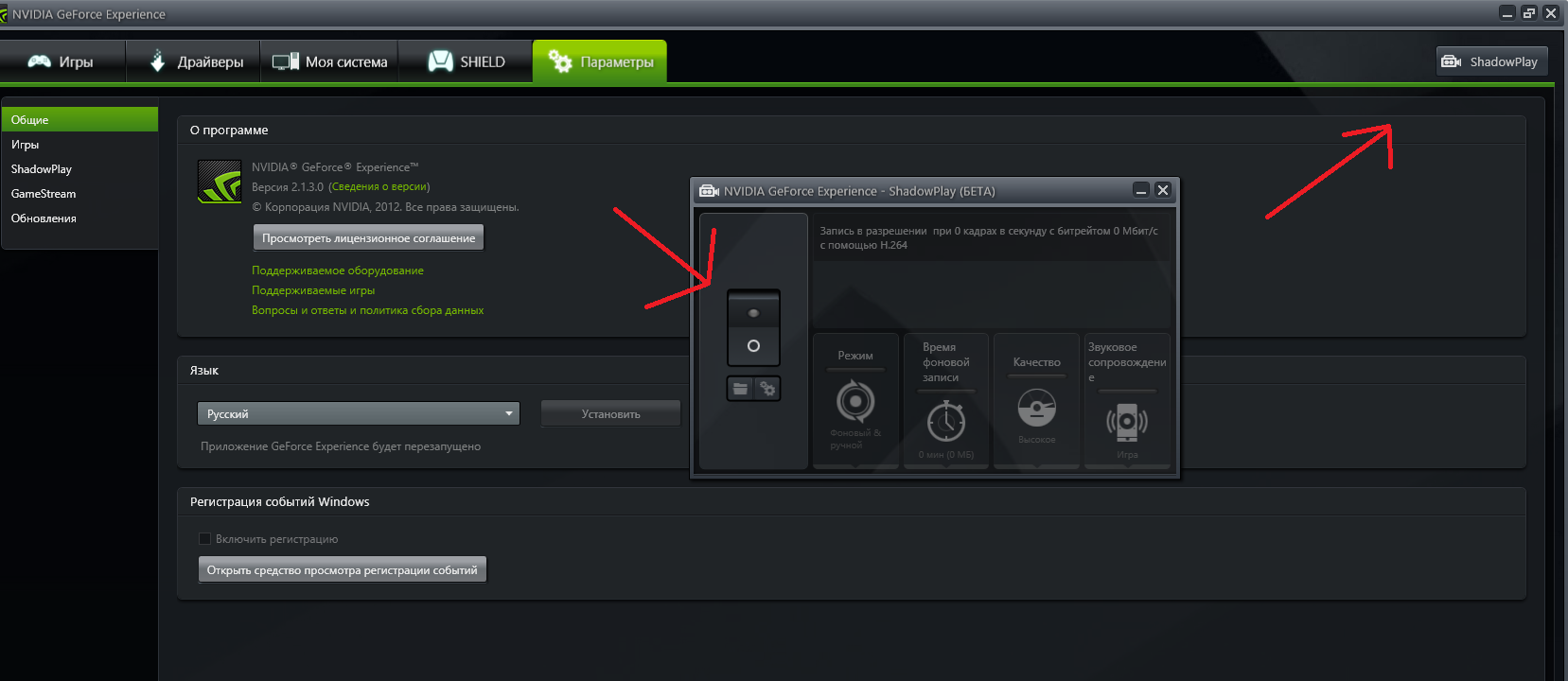Open the Качество quality panel
This screenshot has height=681, width=1568.
[1037, 401]
